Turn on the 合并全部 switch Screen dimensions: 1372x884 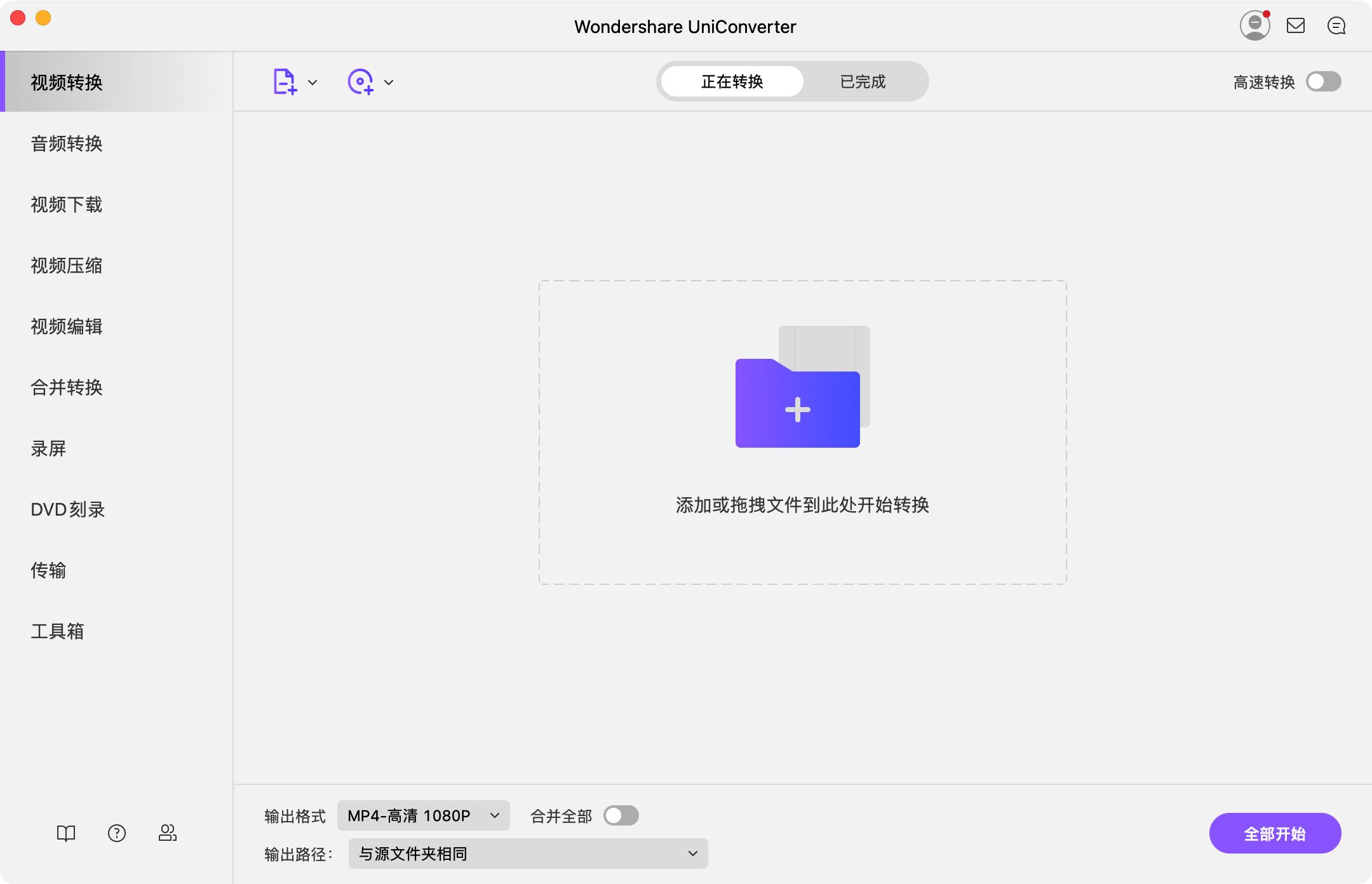pos(621,815)
